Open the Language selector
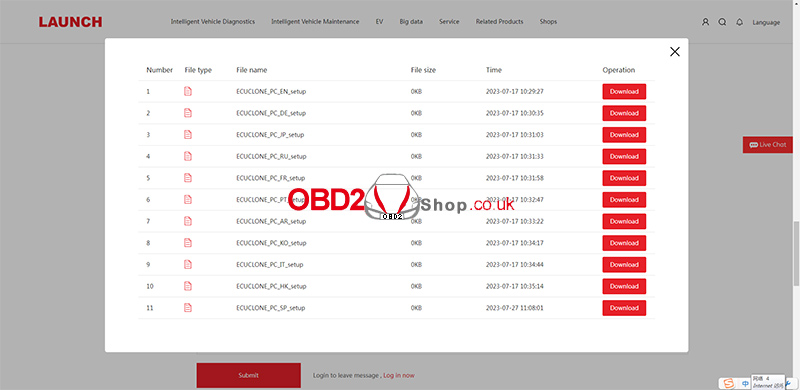 [x=766, y=22]
